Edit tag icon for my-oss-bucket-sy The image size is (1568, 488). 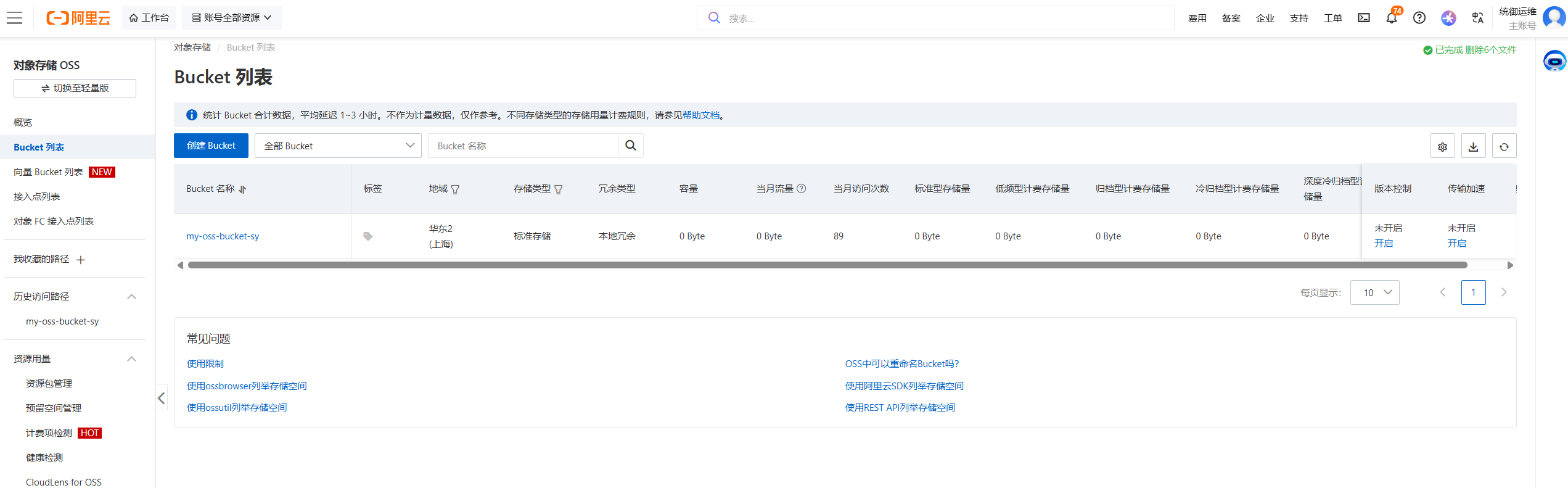[x=368, y=236]
